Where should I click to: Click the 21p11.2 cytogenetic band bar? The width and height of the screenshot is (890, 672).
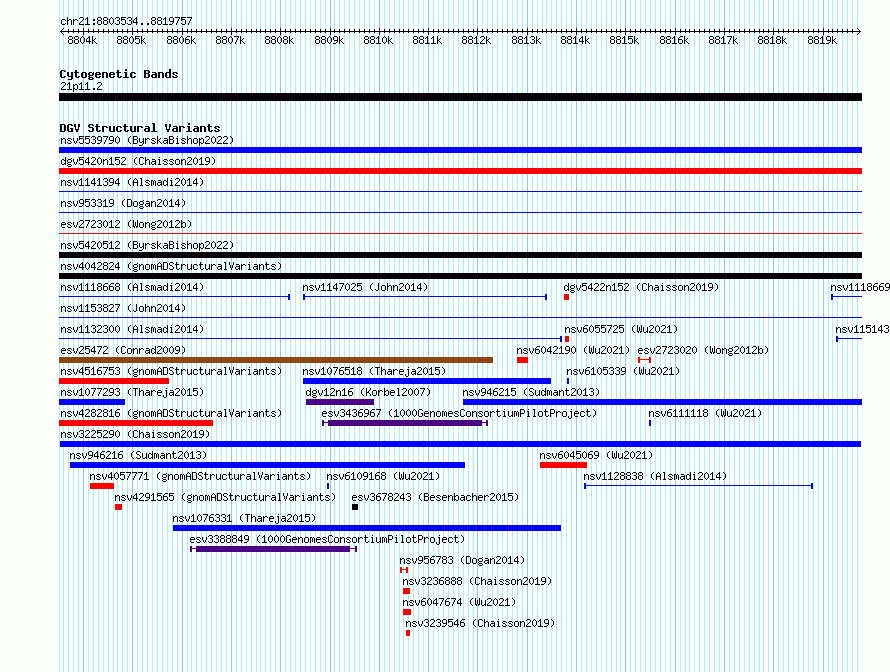[460, 97]
